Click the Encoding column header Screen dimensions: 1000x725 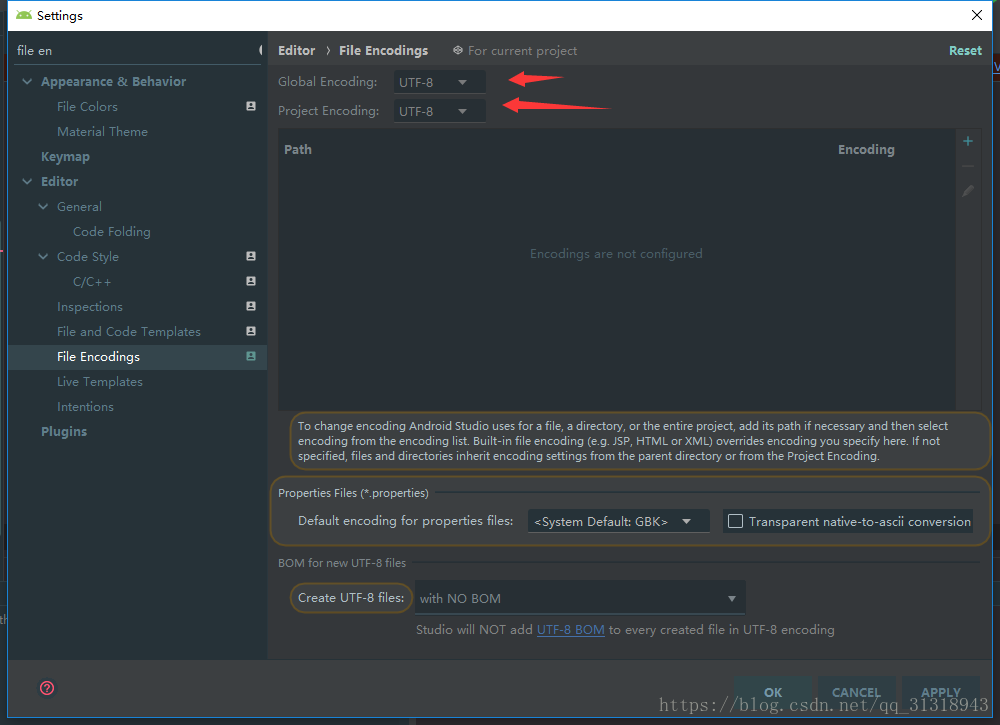[866, 149]
